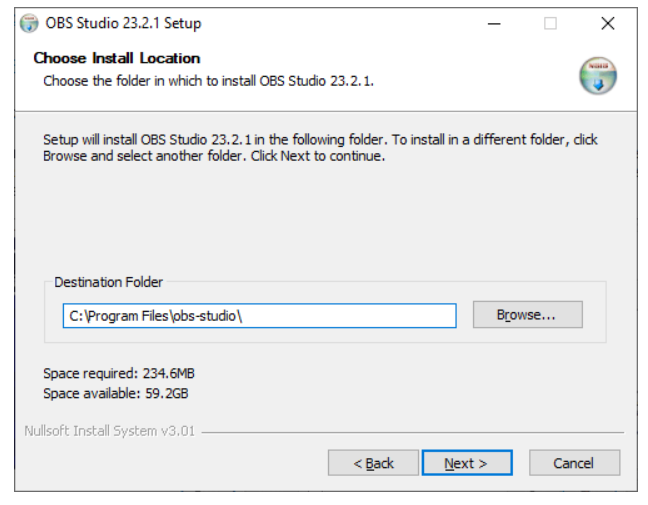This screenshot has width=648, height=505.
Task: Click the "Choose Install Location" heading
Action: [117, 58]
